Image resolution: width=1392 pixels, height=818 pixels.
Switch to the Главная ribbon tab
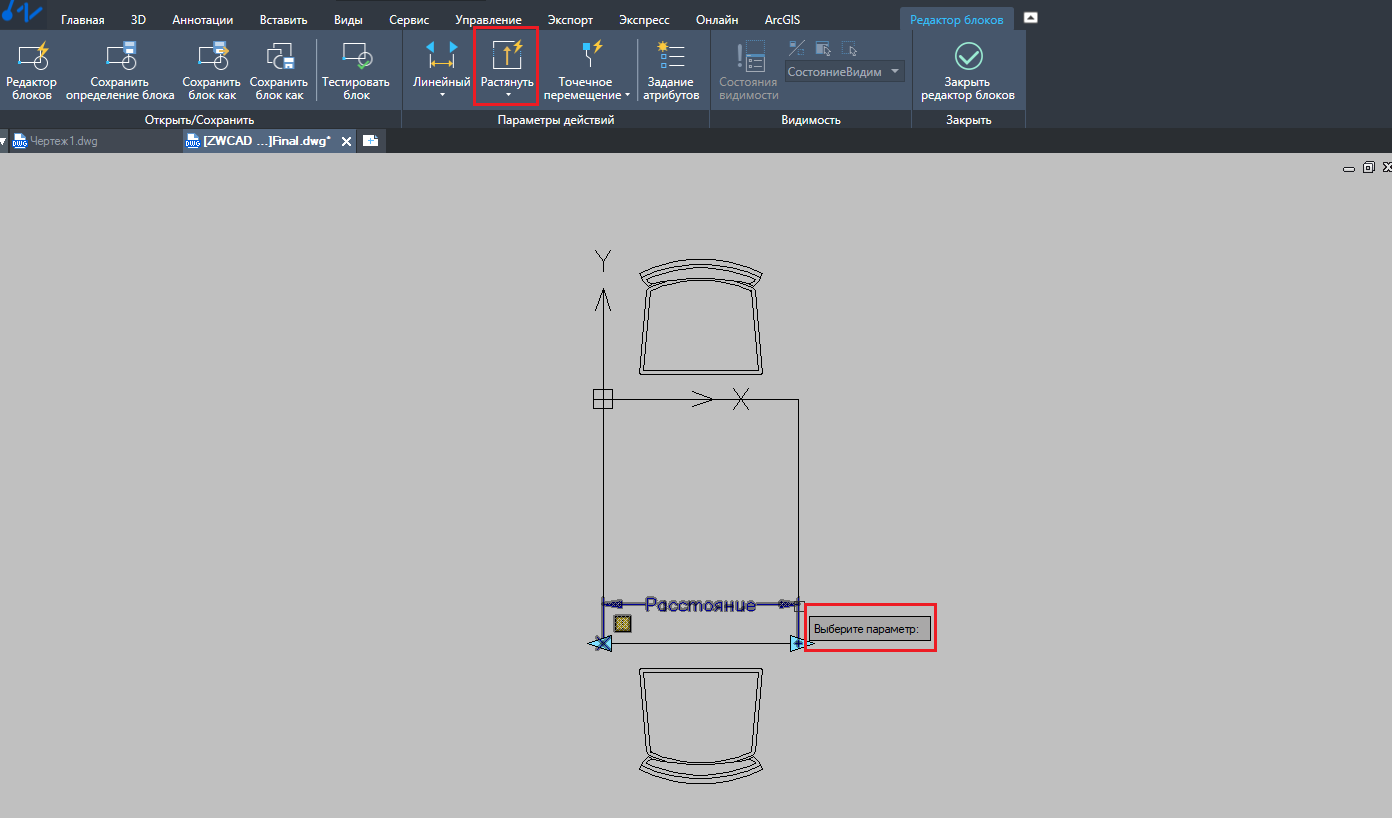point(82,20)
